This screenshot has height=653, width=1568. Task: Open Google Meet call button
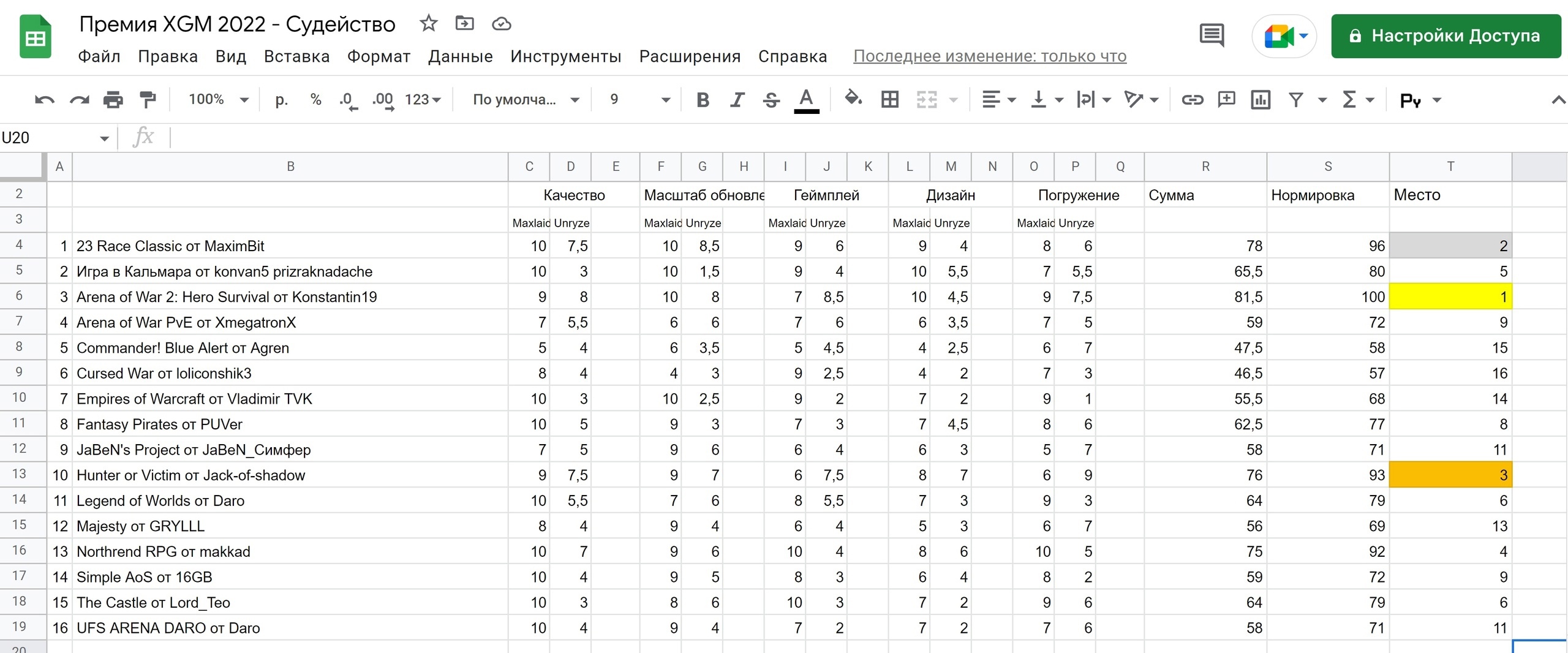point(1284,36)
